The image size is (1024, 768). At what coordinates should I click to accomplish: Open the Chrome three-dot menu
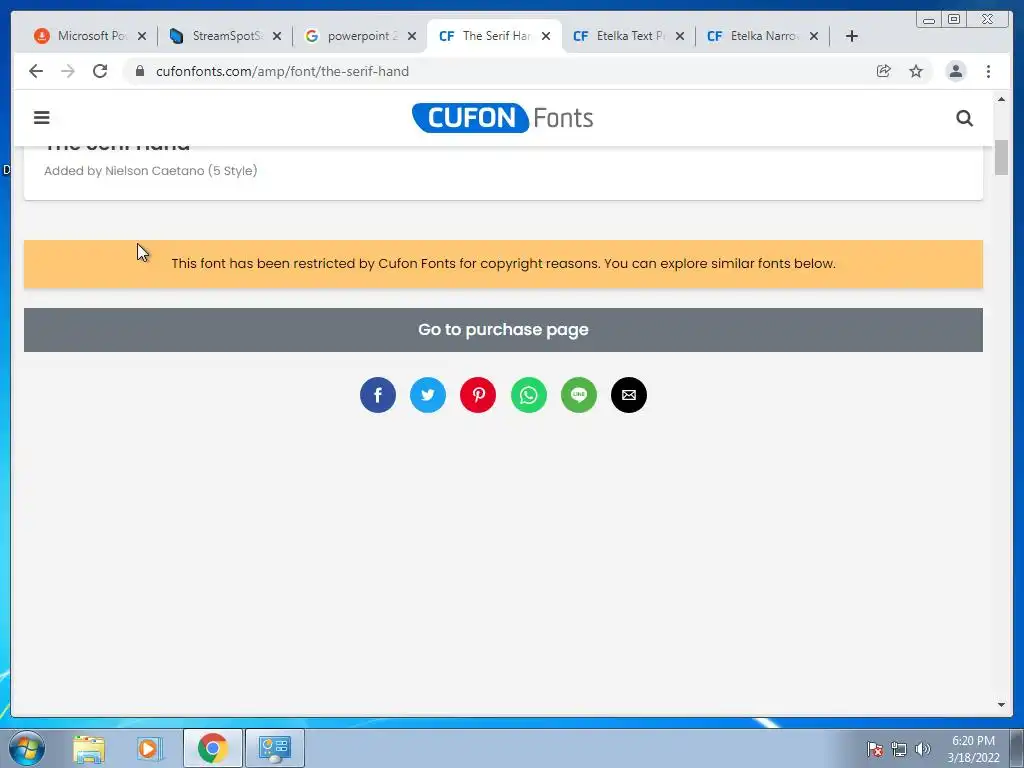(988, 71)
